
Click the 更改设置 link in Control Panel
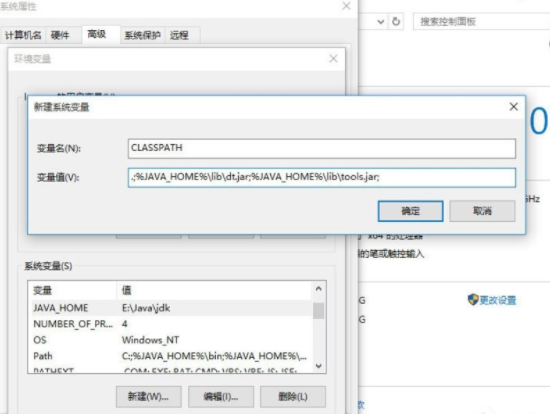(498, 300)
